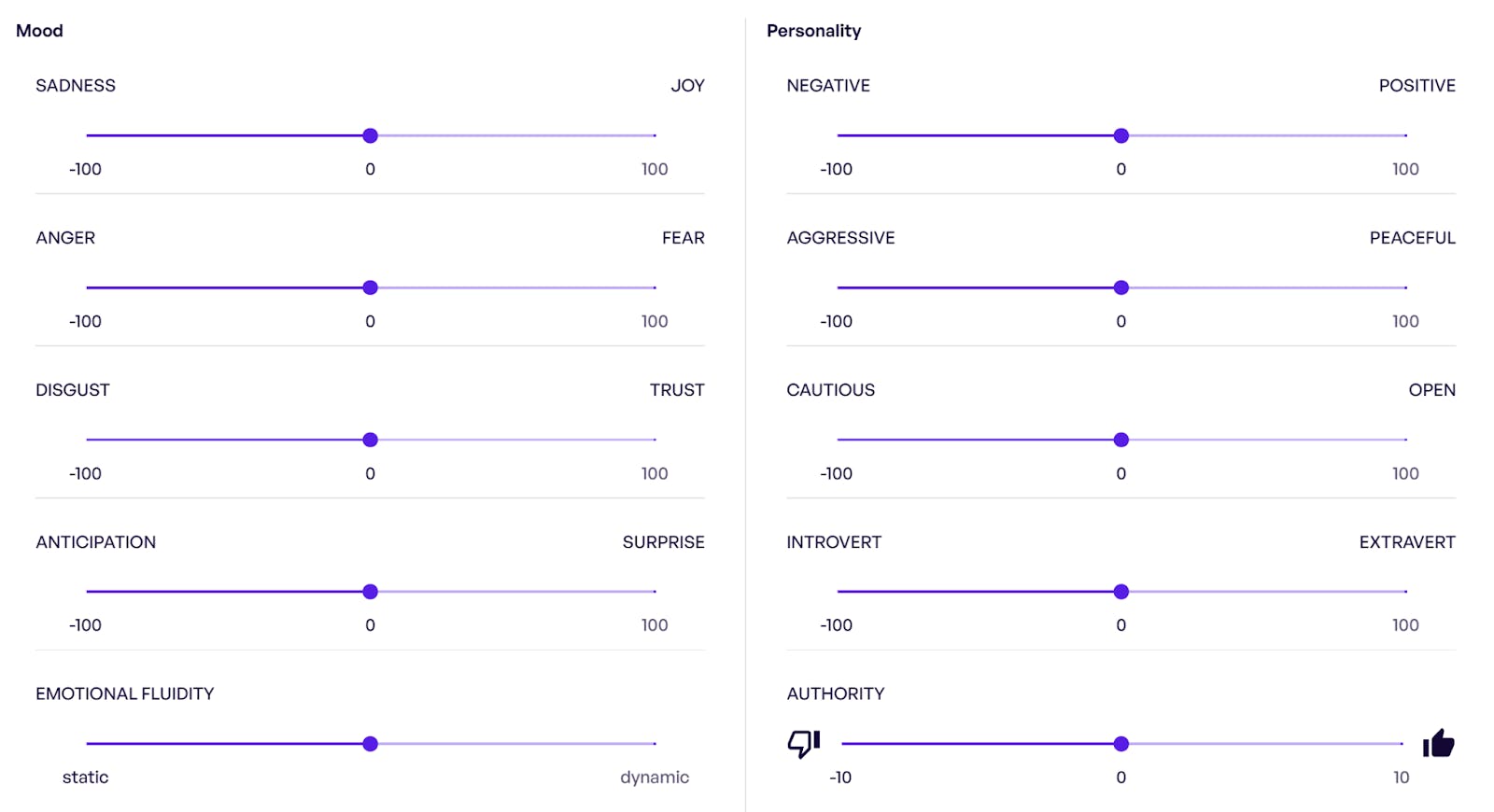Click the thumbs-up icon beside Authority slider
This screenshot has height=812, width=1494.
1438,743
